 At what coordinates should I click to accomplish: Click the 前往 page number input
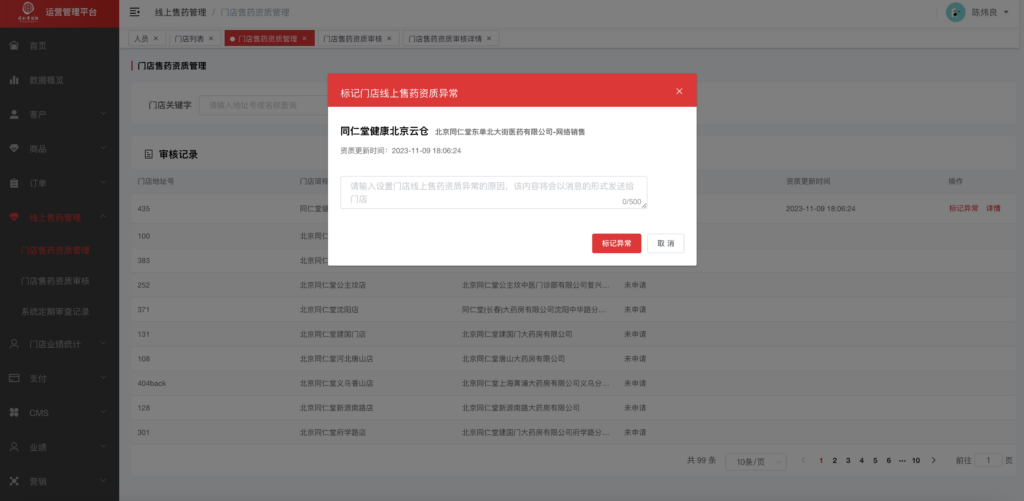pos(988,461)
